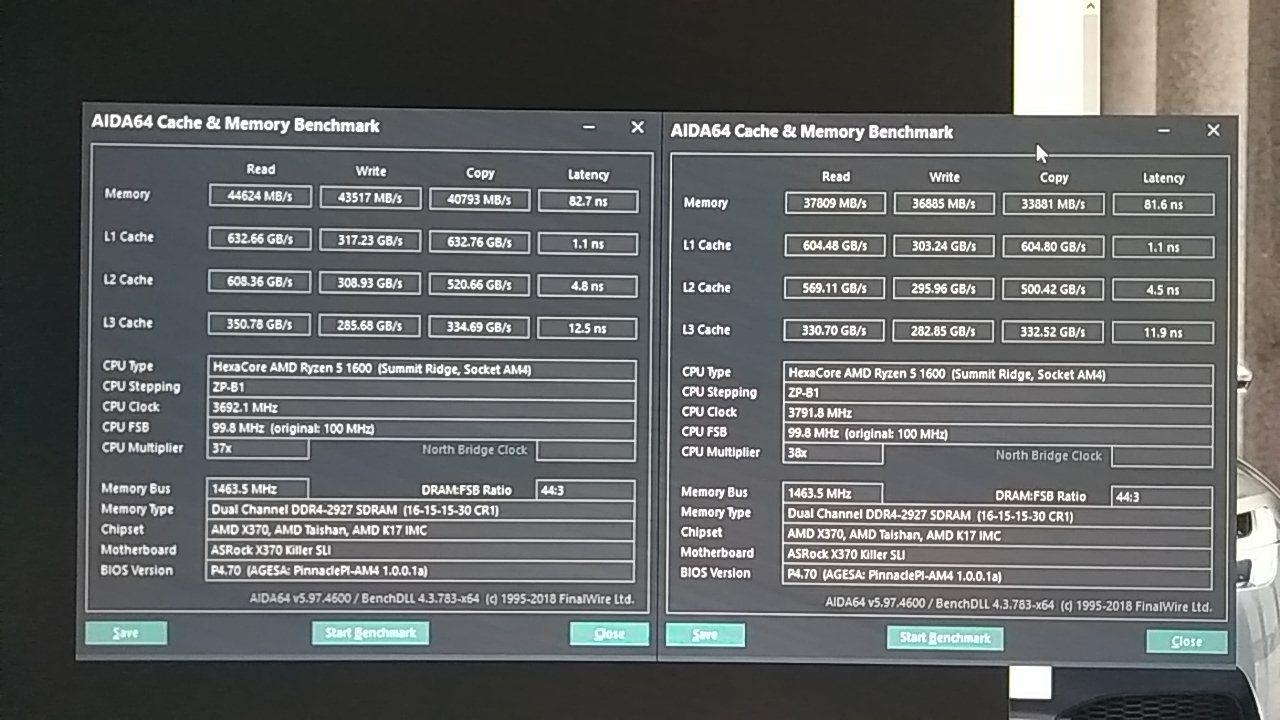The height and width of the screenshot is (720, 1280).
Task: Click Save in the left AIDA64 window
Action: pos(126,633)
